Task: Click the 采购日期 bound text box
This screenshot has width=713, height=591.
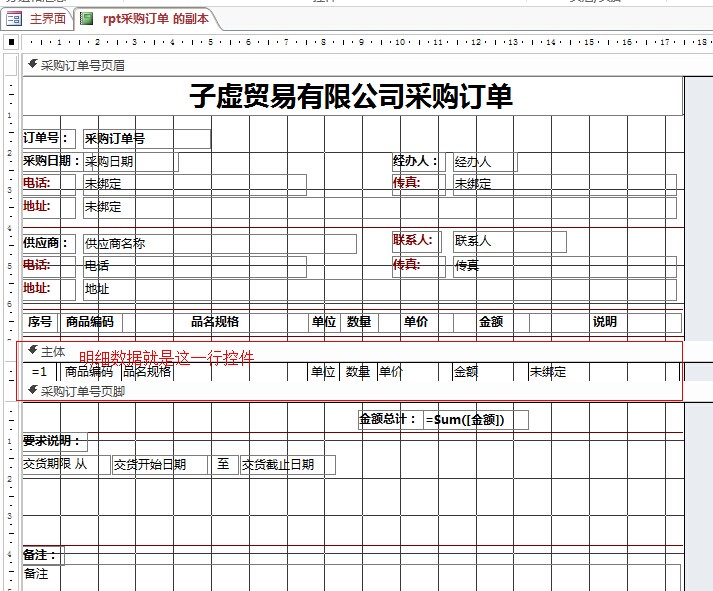Action: pos(131,162)
